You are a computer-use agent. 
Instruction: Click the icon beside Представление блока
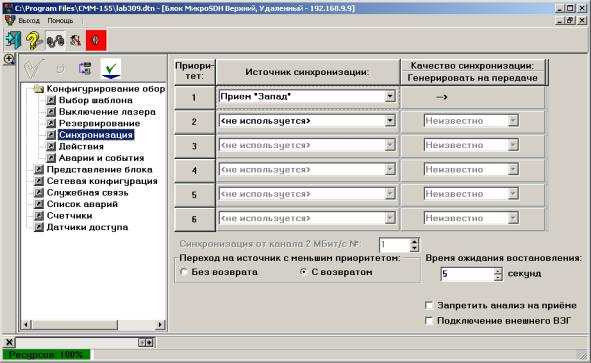pyautogui.click(x=38, y=170)
